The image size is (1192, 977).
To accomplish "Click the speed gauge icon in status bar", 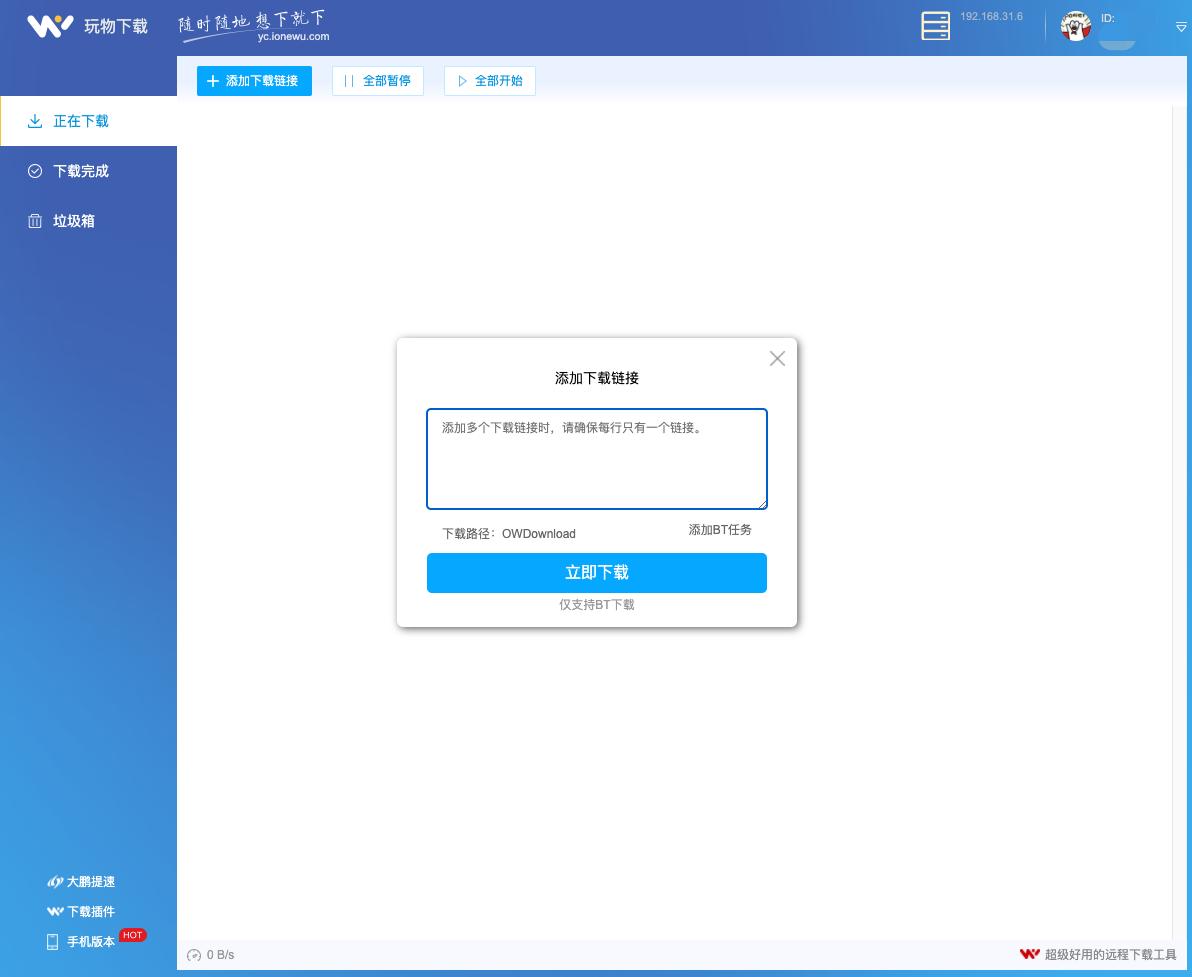I will (x=194, y=955).
